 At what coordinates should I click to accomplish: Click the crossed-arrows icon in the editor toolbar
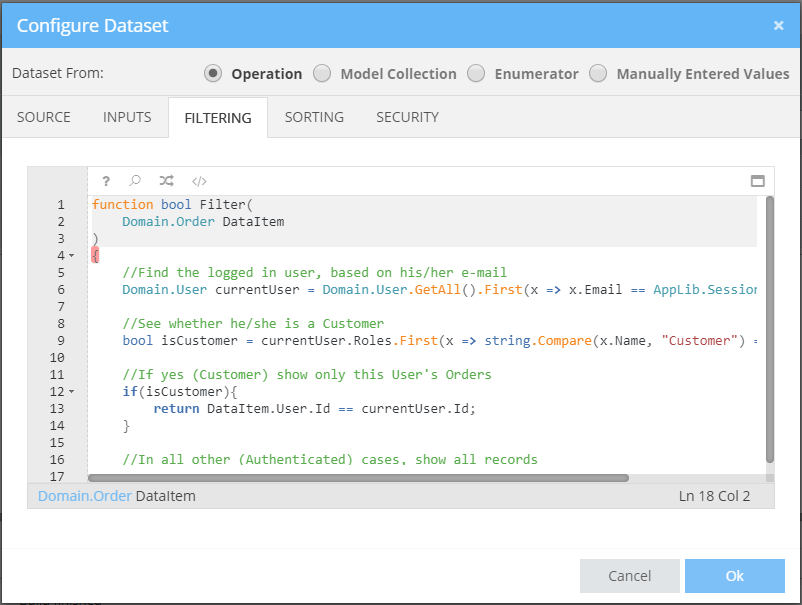[166, 181]
